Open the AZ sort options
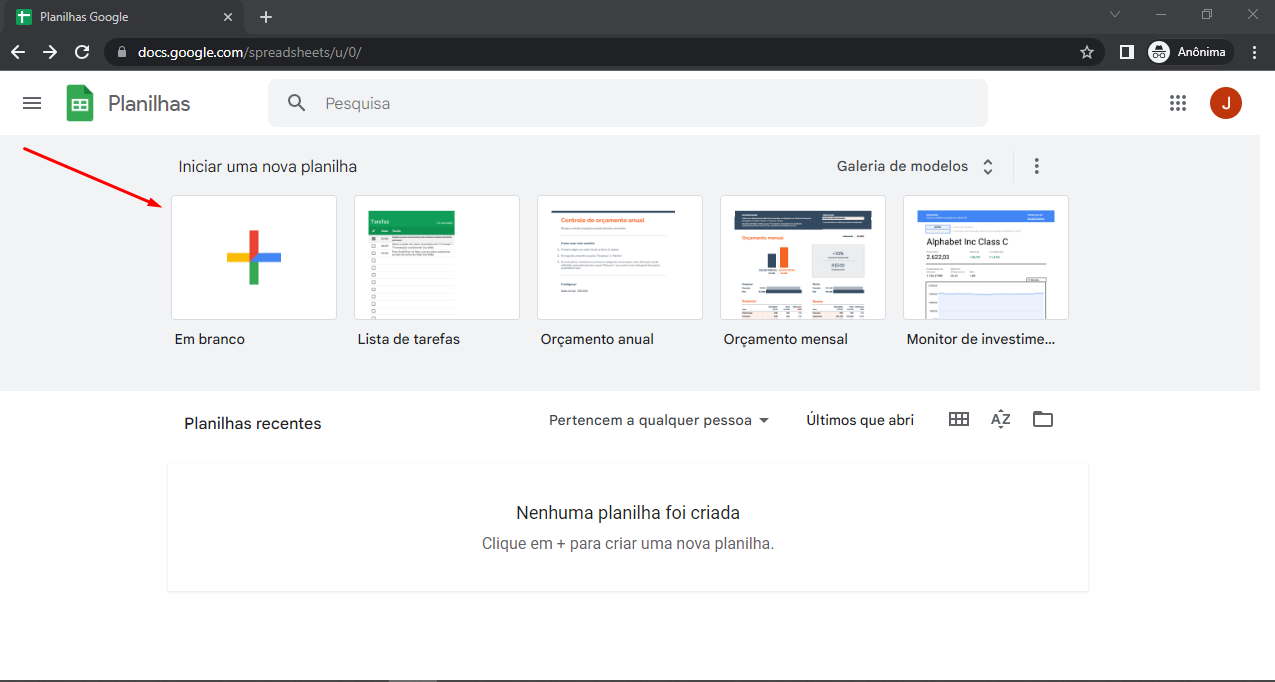Screen dimensions: 1275x682 [1000, 420]
